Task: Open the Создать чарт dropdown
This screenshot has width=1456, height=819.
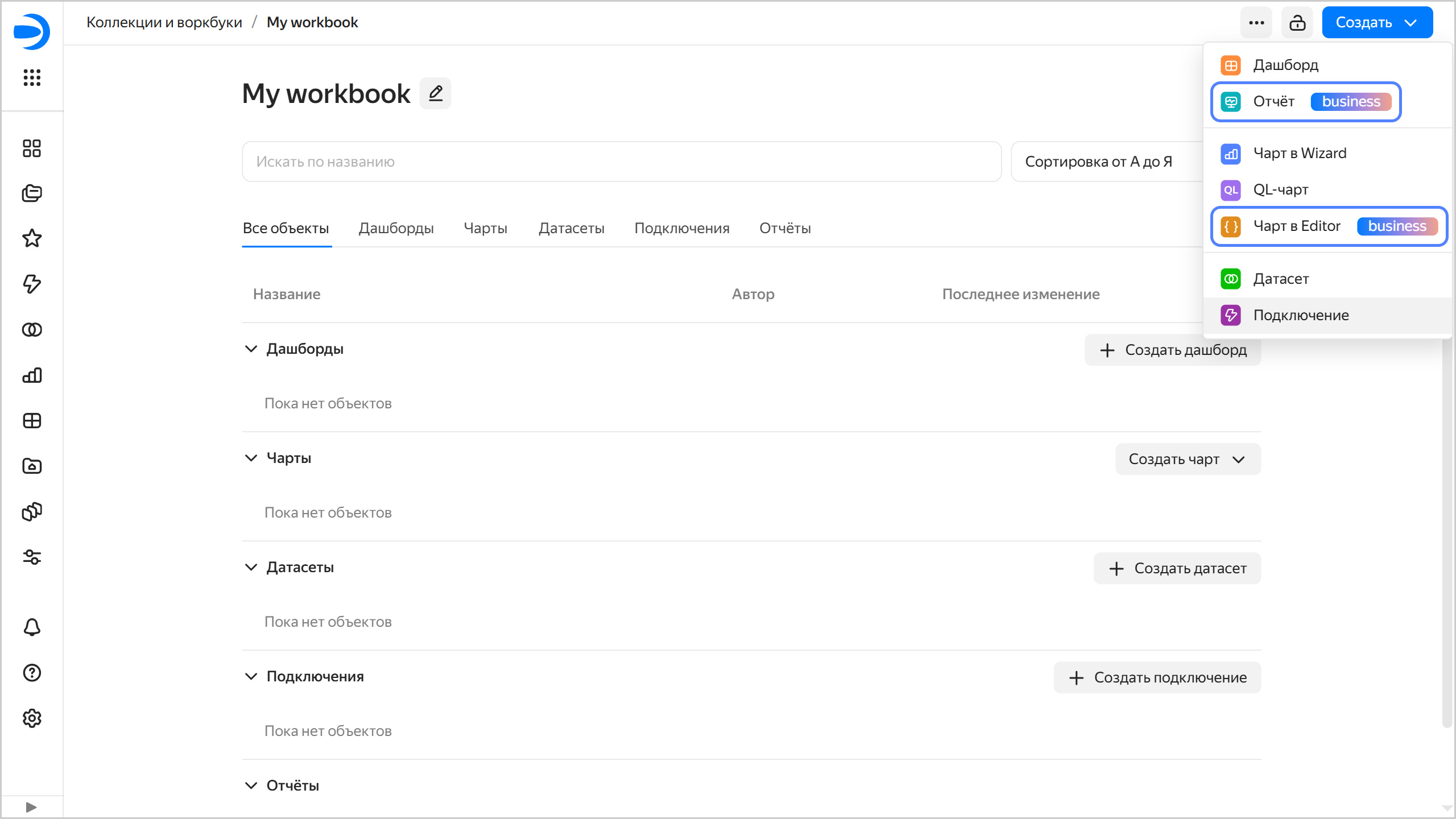Action: 1188,459
